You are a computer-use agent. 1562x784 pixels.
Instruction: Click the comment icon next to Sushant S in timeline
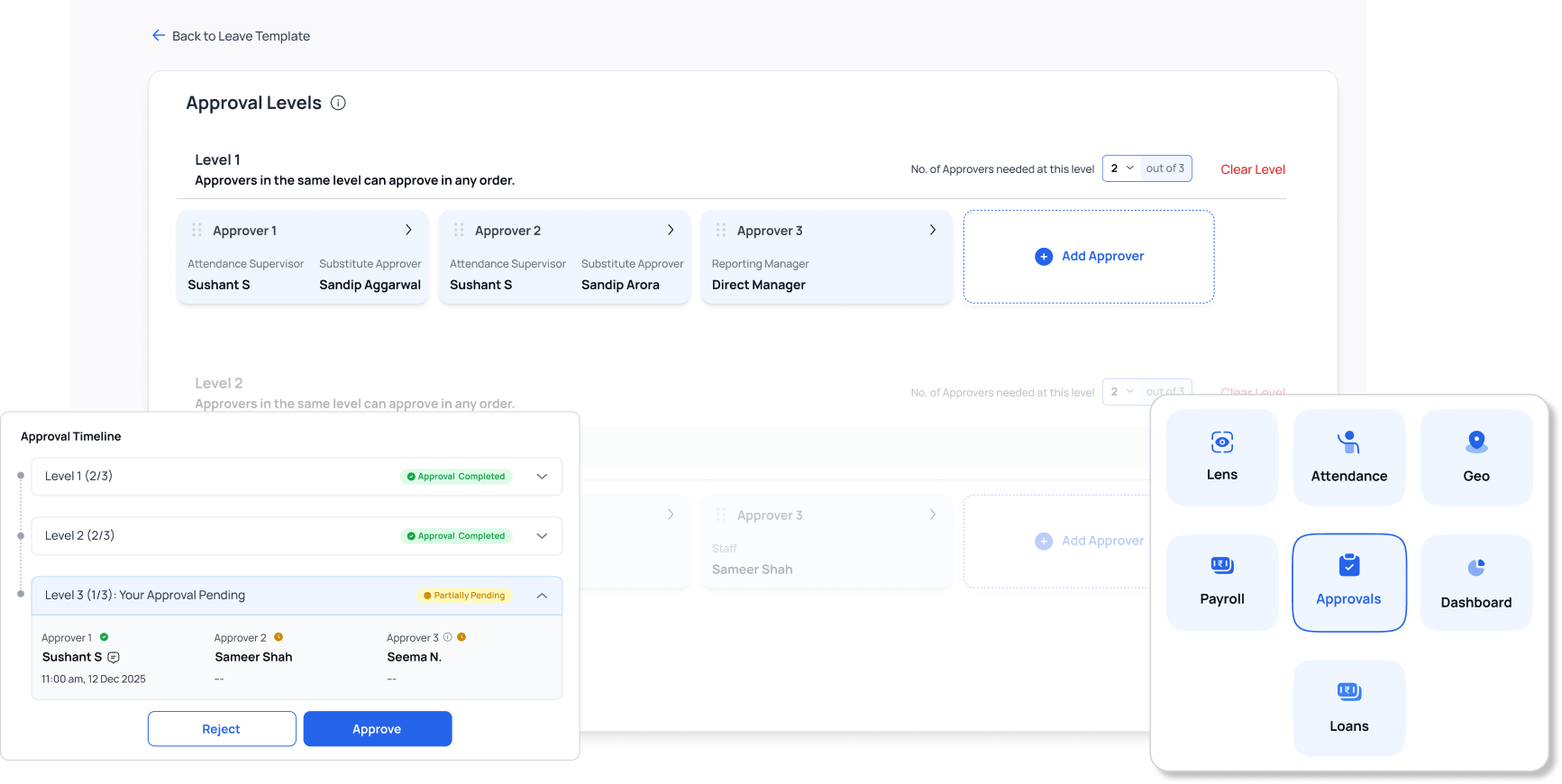click(114, 657)
